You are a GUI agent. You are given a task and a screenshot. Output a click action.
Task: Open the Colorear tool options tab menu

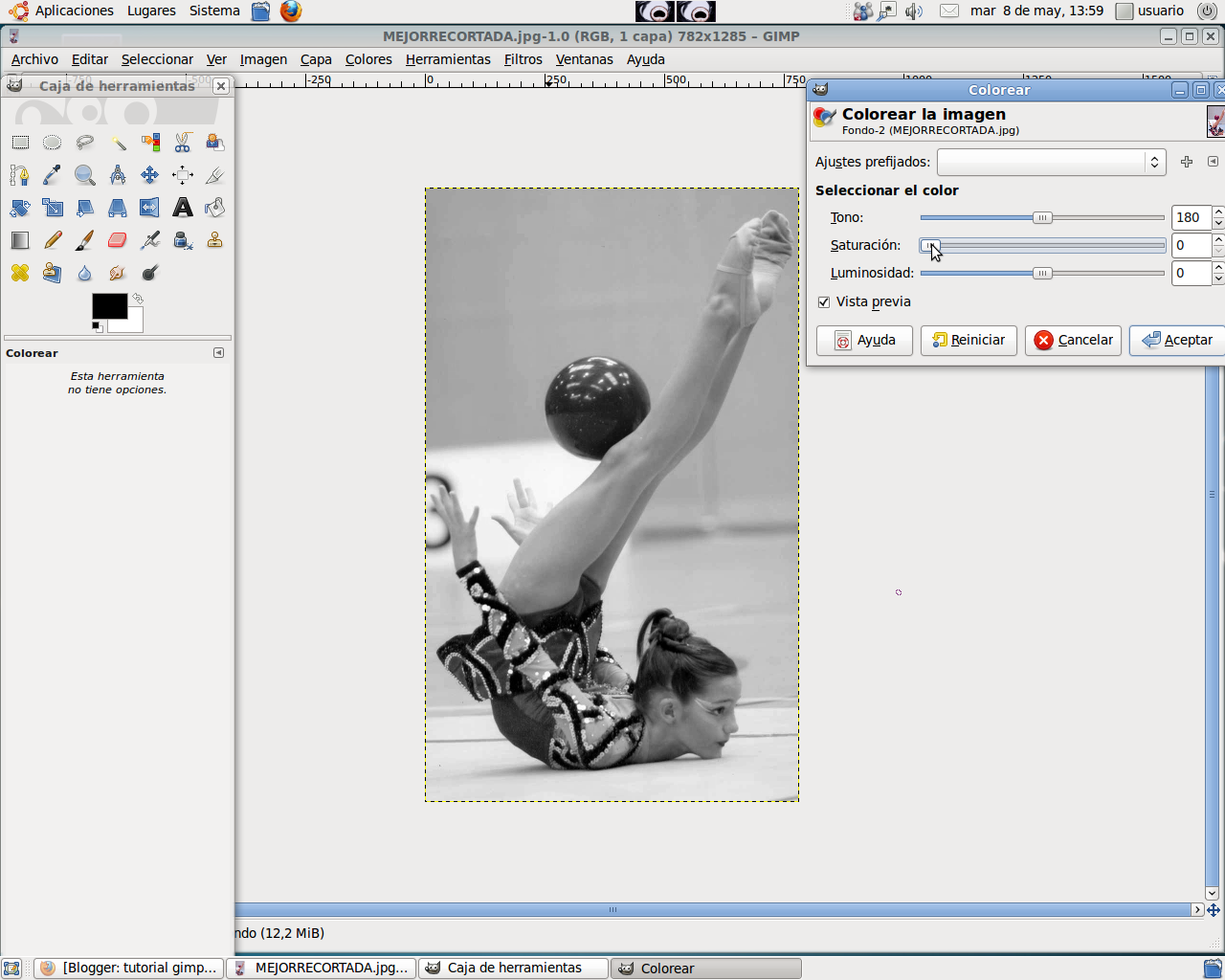[x=219, y=353]
